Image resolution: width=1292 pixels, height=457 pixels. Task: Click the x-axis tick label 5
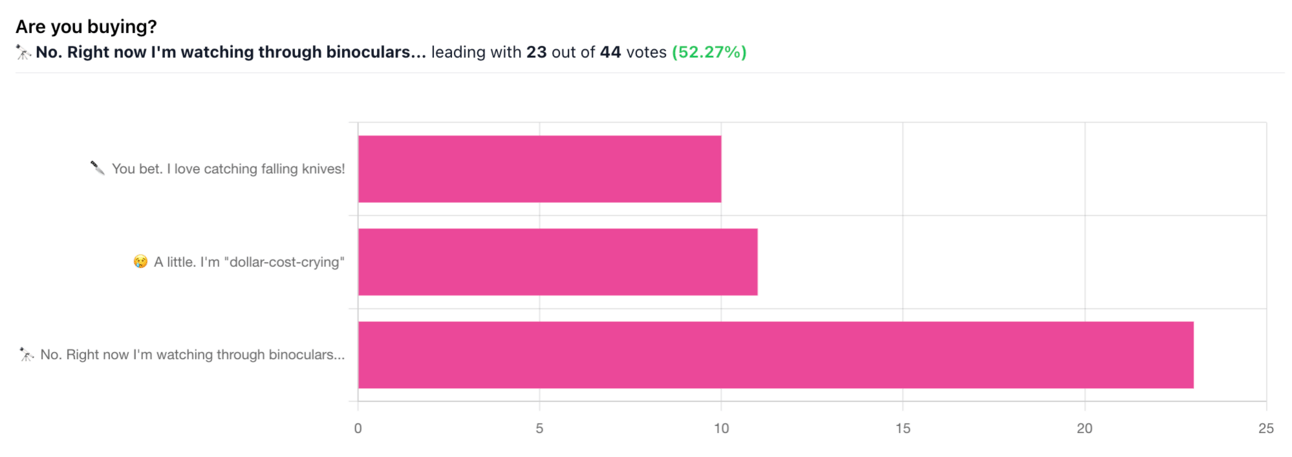(x=540, y=429)
